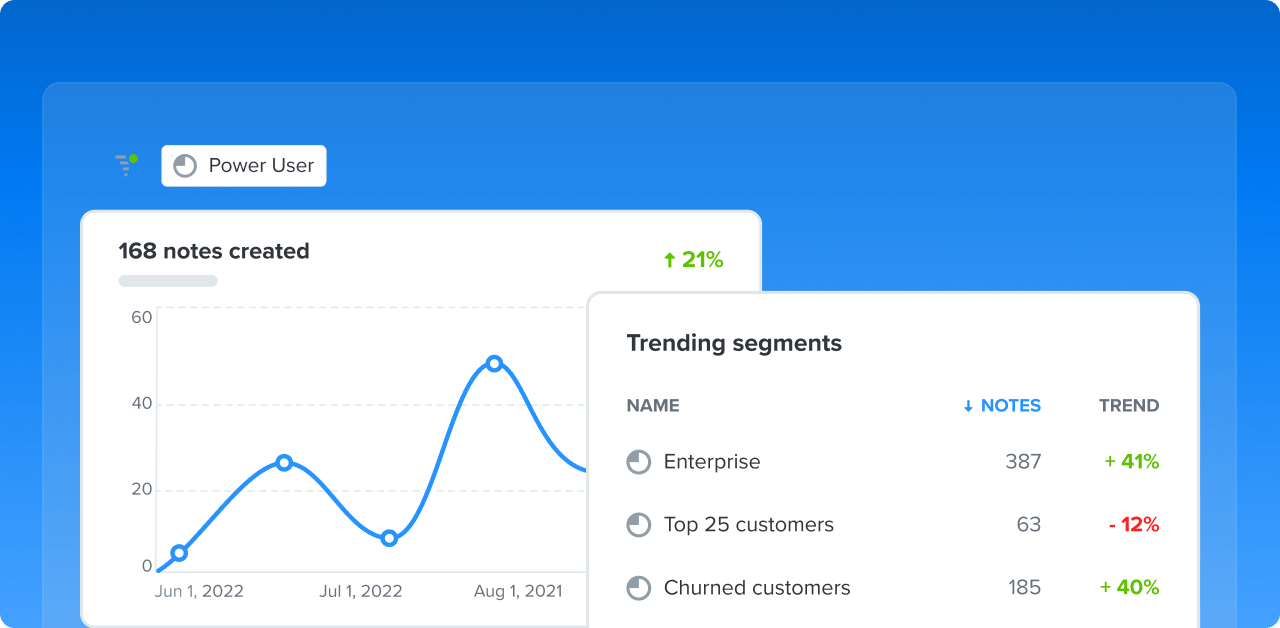
Task: Toggle the Power User segment chip
Action: coord(243,165)
